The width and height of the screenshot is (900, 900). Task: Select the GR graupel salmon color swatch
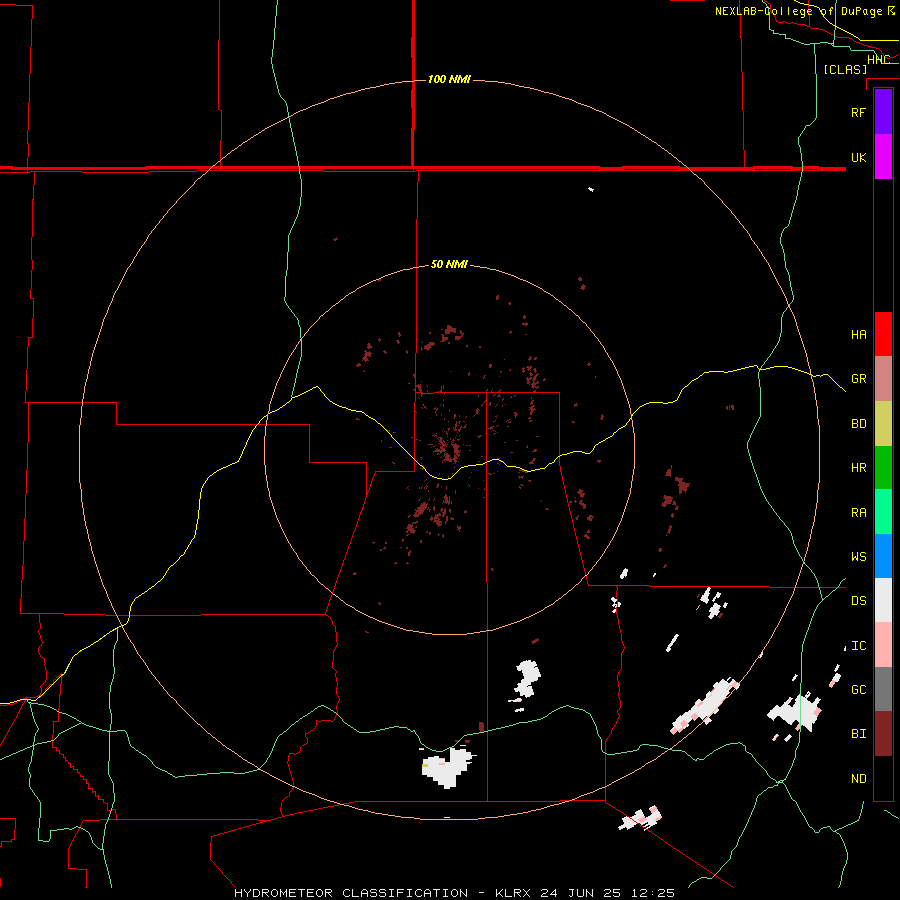883,379
